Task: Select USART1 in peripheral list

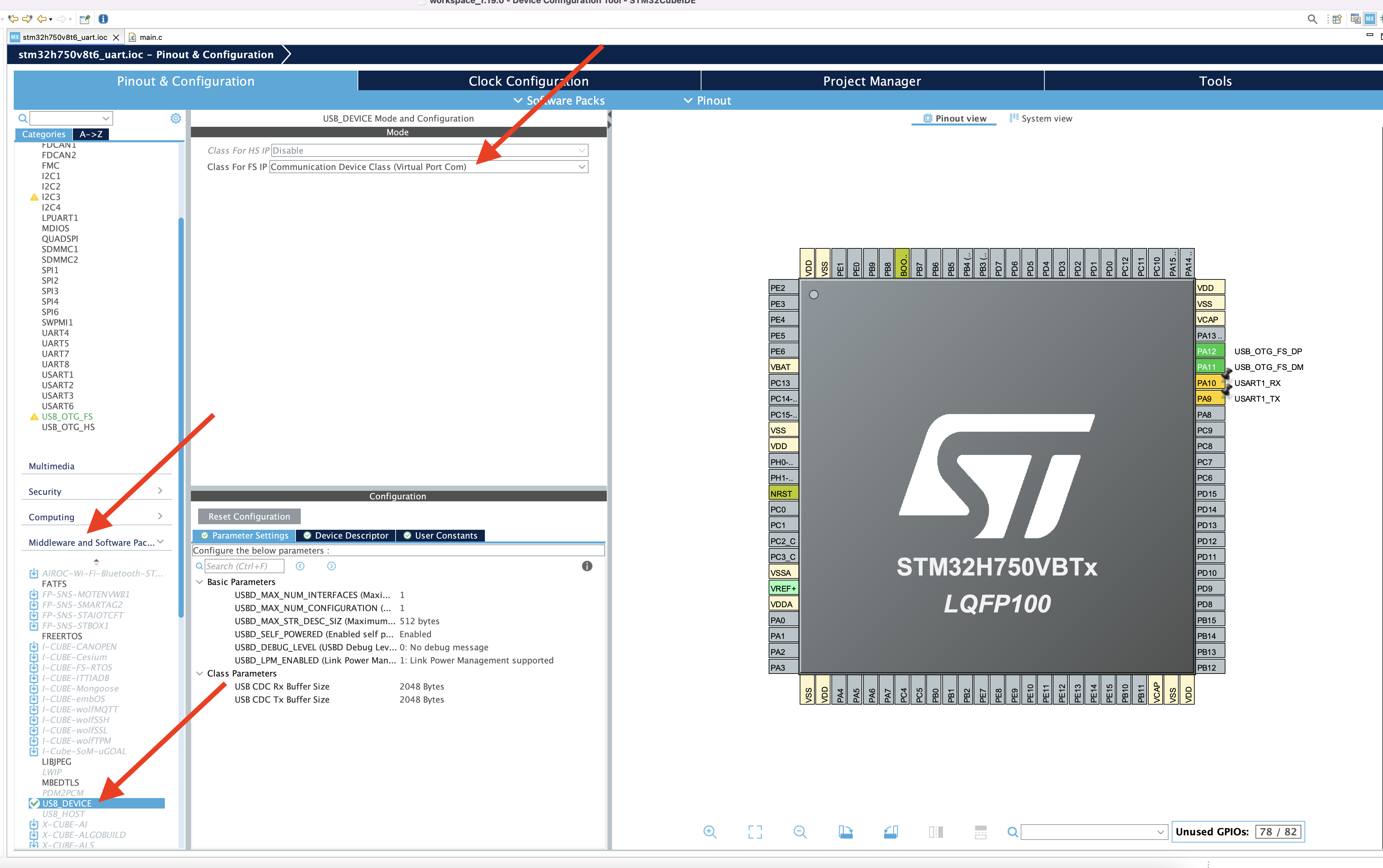Action: coord(58,375)
